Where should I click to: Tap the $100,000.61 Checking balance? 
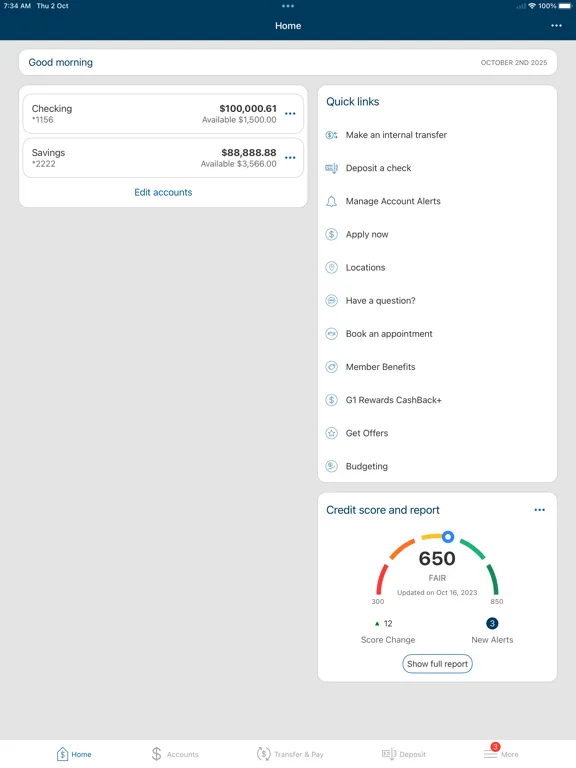248,108
